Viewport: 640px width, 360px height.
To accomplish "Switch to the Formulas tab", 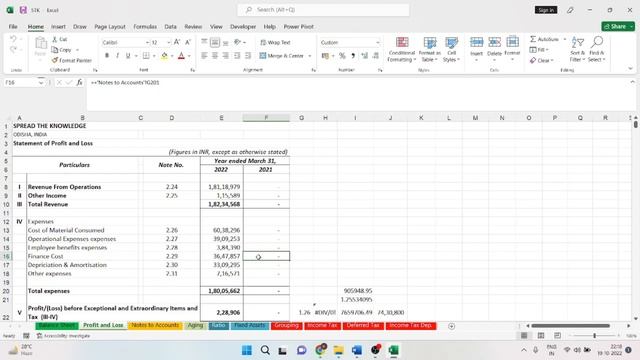I will click(x=145, y=27).
